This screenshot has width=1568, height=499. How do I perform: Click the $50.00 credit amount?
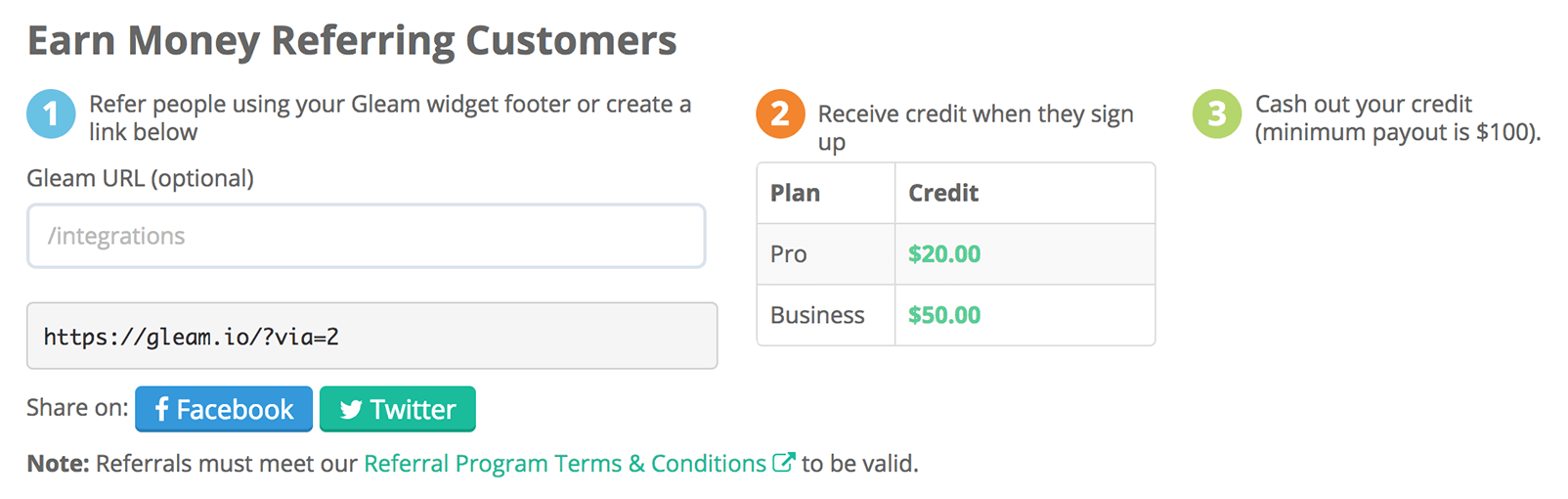(944, 315)
